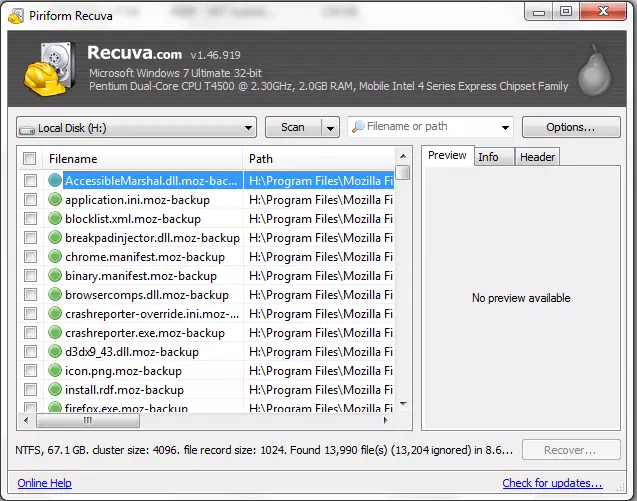Maximize the Piriform Recuva window
The image size is (637, 501).
(x=566, y=11)
